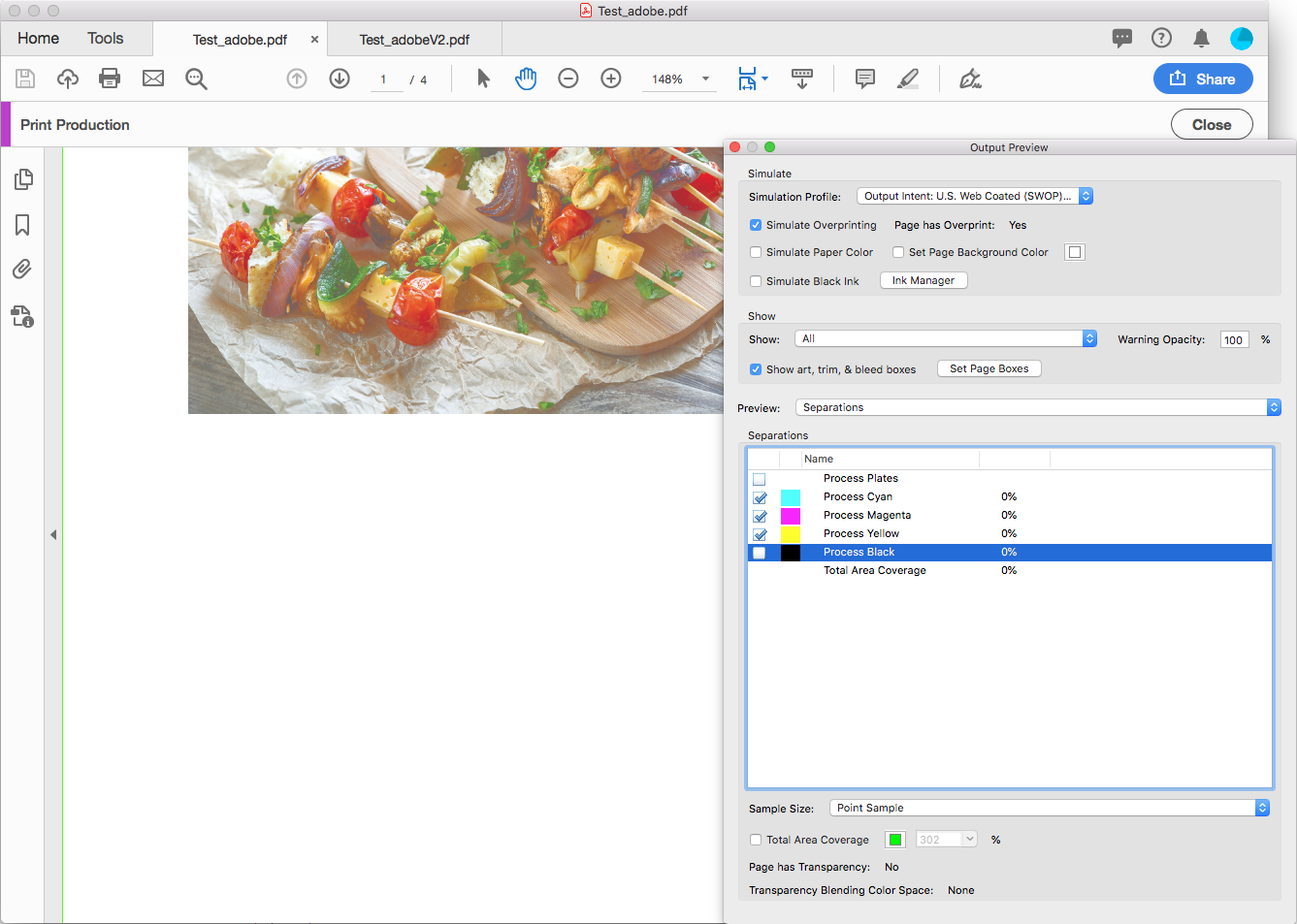1297x924 pixels.
Task: Expand the fit page options arrow
Action: (765, 79)
